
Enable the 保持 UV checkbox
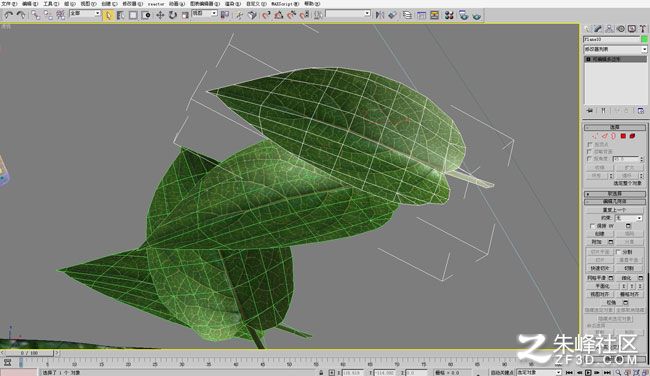click(592, 226)
